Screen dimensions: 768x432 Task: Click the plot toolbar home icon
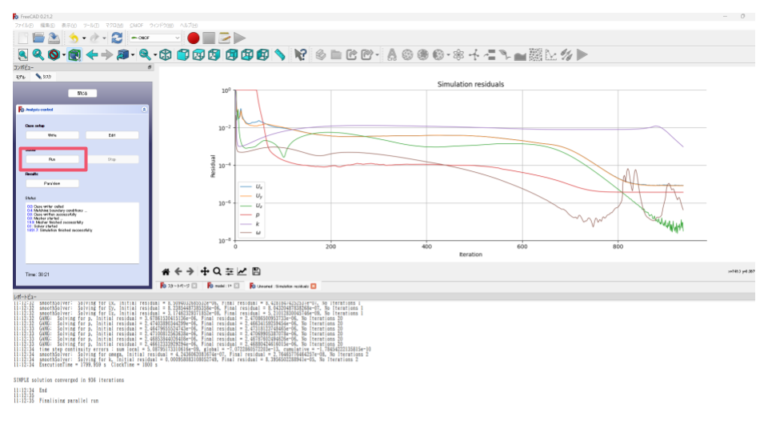(x=166, y=271)
